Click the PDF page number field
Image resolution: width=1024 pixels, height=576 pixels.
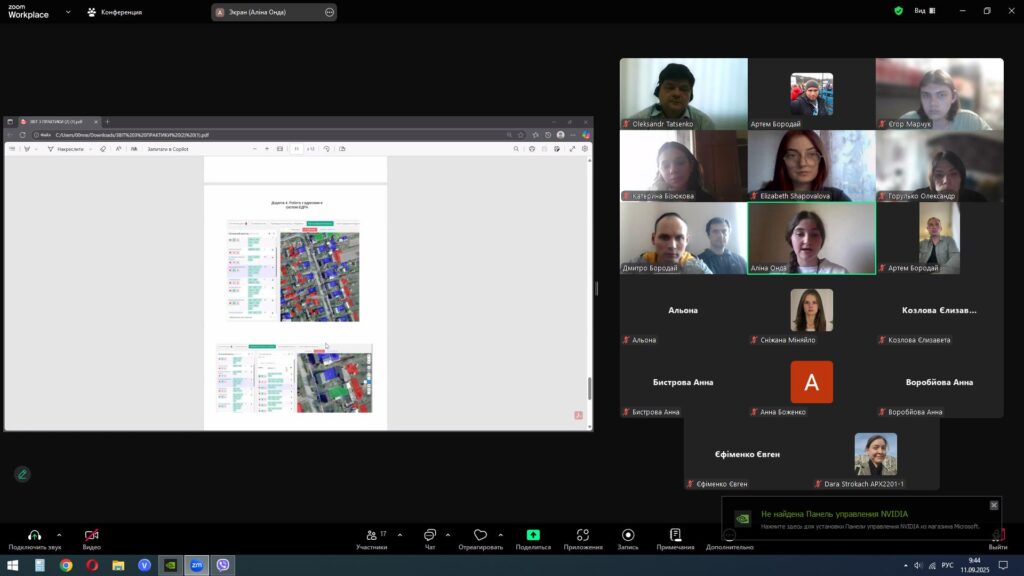[x=296, y=149]
